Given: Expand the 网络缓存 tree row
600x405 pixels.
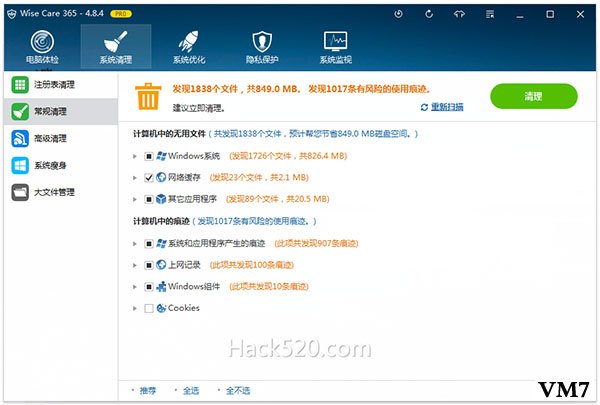Looking at the screenshot, I should click(135, 178).
